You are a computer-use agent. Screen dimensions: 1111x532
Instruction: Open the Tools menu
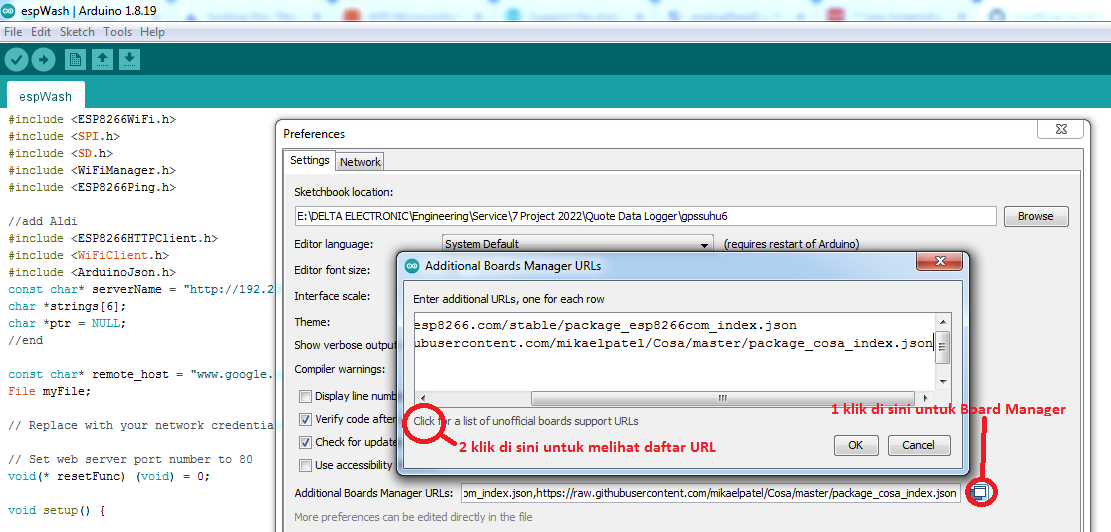[117, 32]
